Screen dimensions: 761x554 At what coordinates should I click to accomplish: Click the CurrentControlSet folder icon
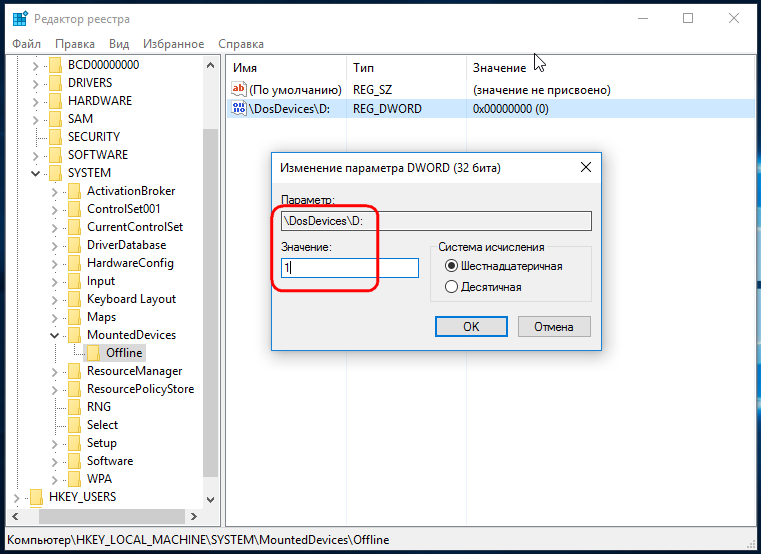coord(75,227)
